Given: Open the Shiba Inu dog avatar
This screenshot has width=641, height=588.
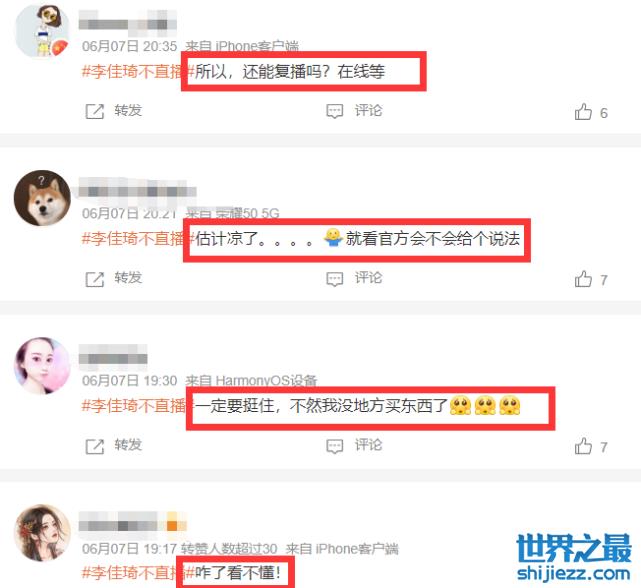Looking at the screenshot, I should [42, 198].
